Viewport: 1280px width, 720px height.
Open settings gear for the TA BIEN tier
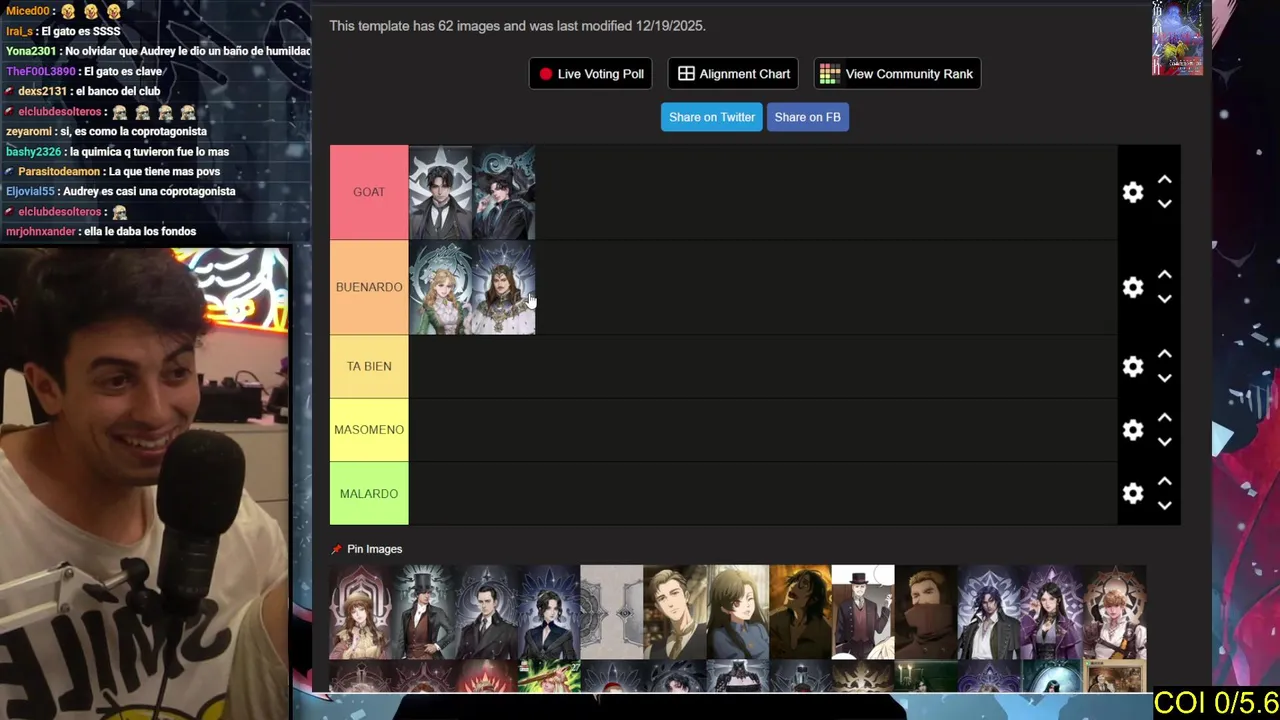tap(1132, 366)
